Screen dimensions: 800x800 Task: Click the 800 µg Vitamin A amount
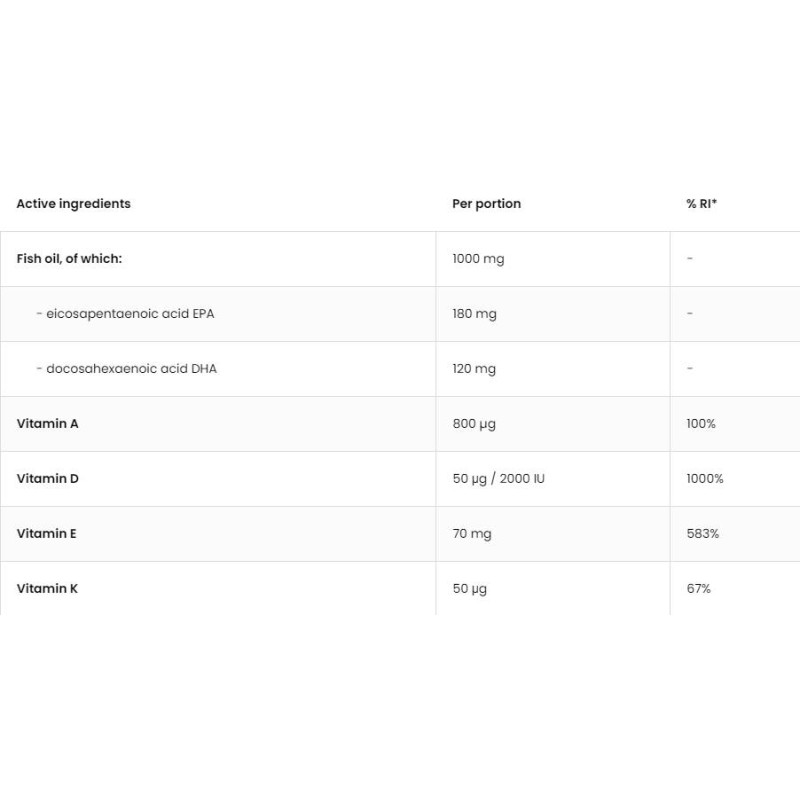474,424
